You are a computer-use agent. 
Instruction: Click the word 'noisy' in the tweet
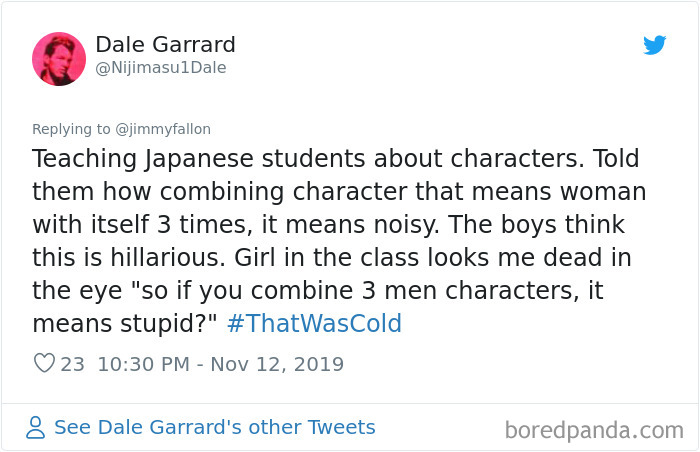point(406,225)
